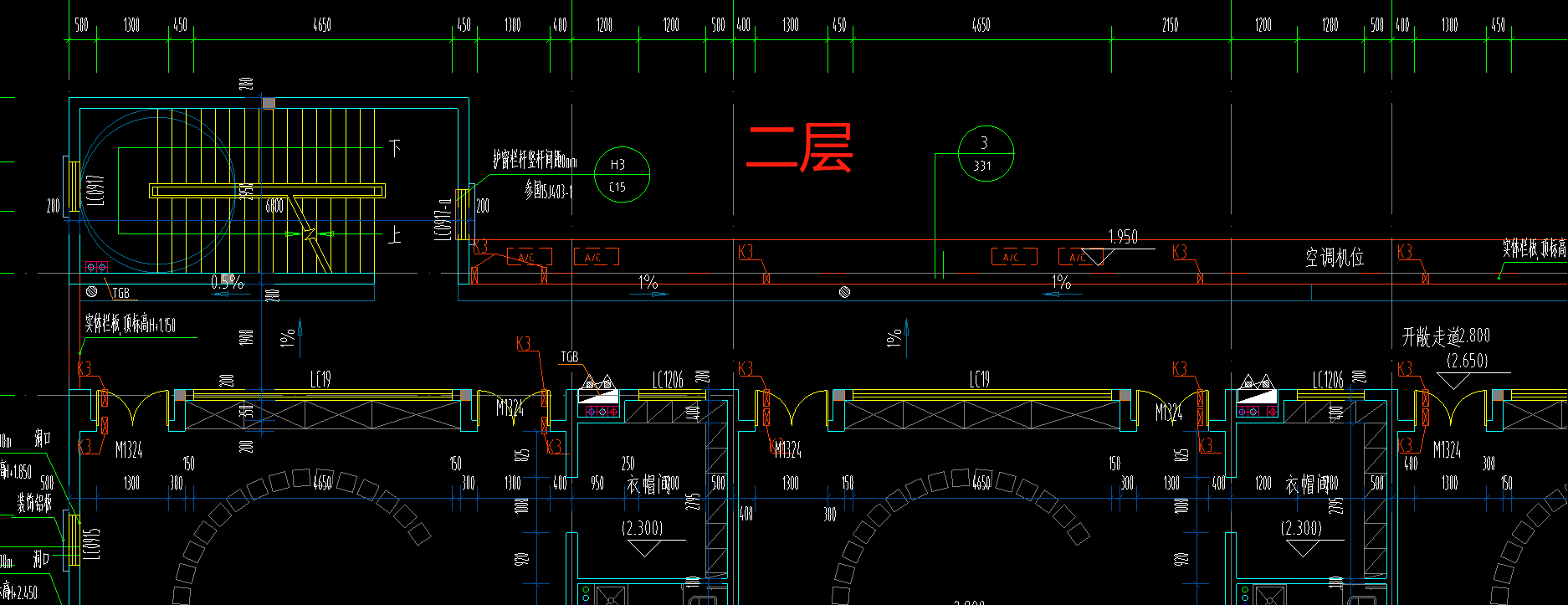
Task: Click the 05J403-1 reference note
Action: (x=549, y=191)
